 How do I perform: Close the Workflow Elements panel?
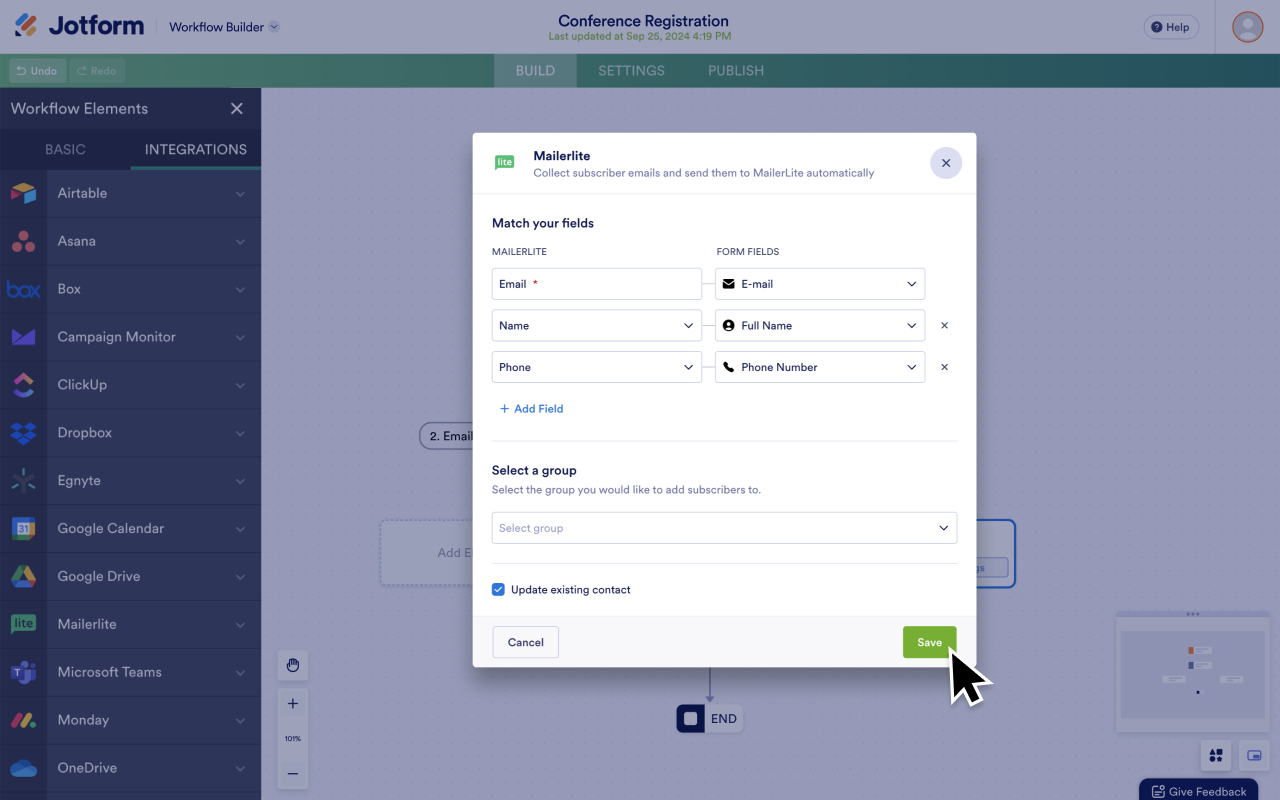pos(237,108)
